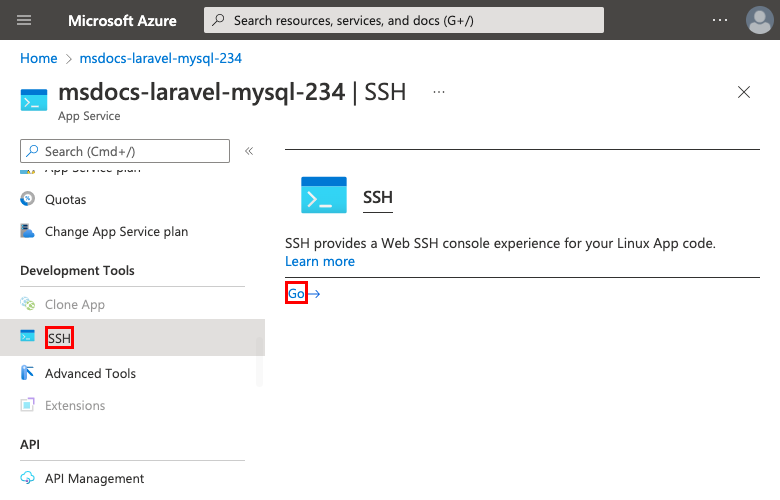Click the user account avatar
Screen dimensions: 780x500
coord(759,20)
